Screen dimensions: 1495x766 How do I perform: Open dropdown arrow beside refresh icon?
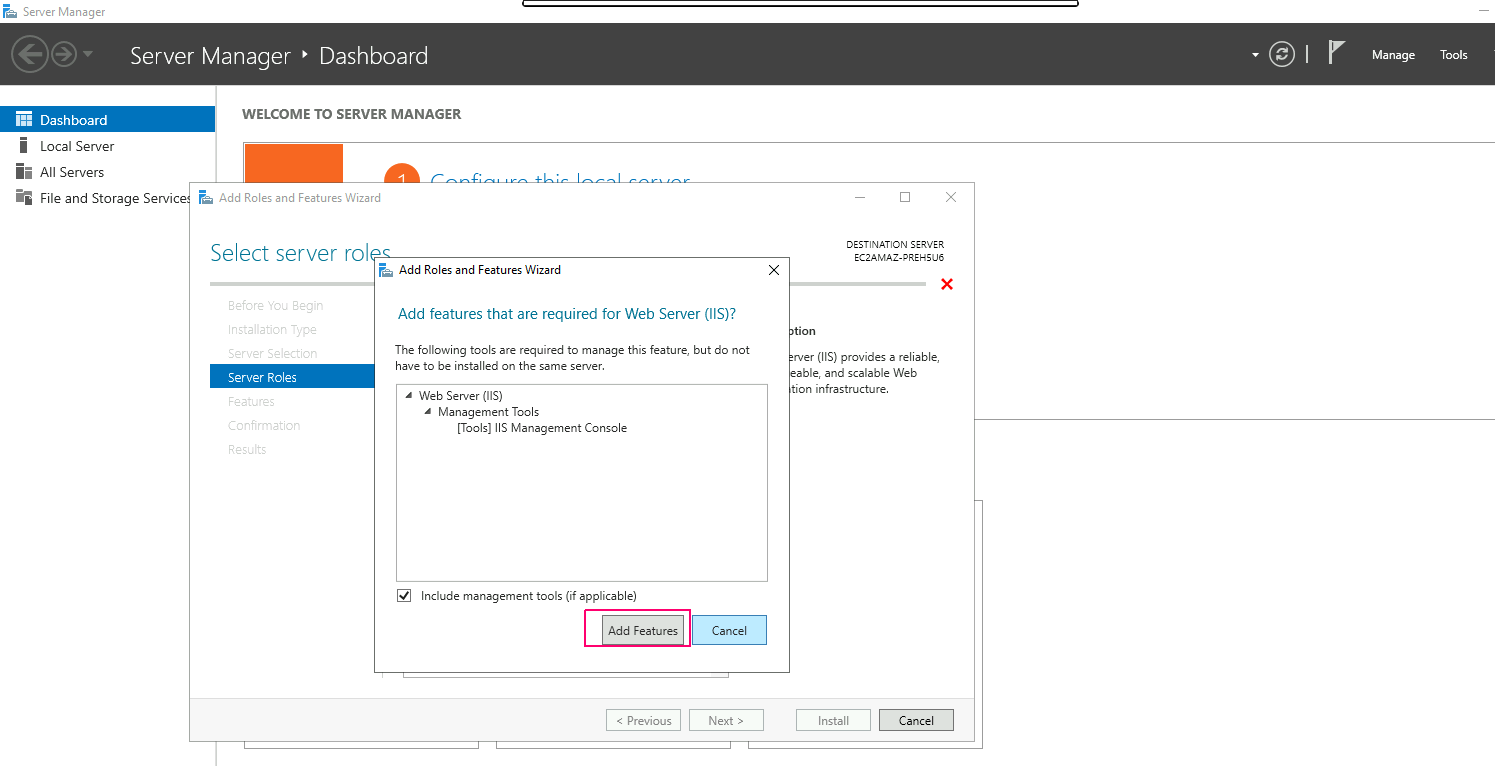[x=1255, y=55]
